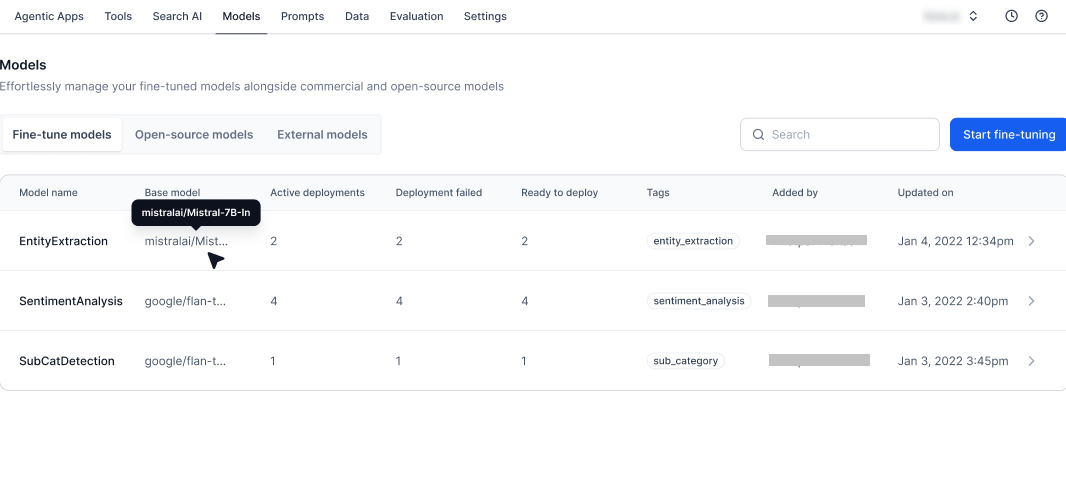Open Evaluation in the top navigation
The image size is (1066, 500).
416,16
